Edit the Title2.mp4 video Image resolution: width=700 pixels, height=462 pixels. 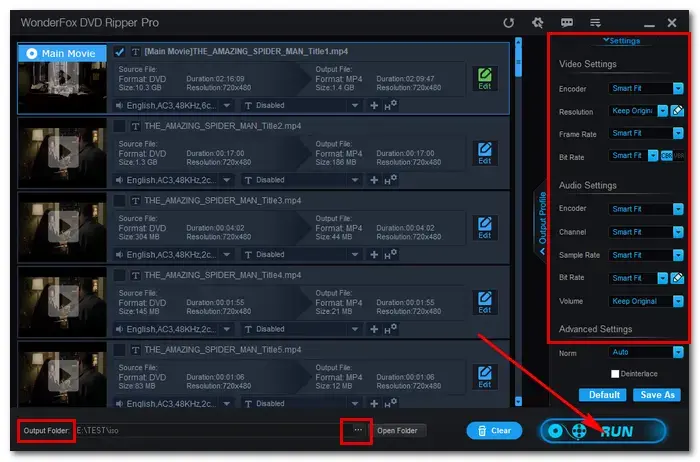coord(485,154)
